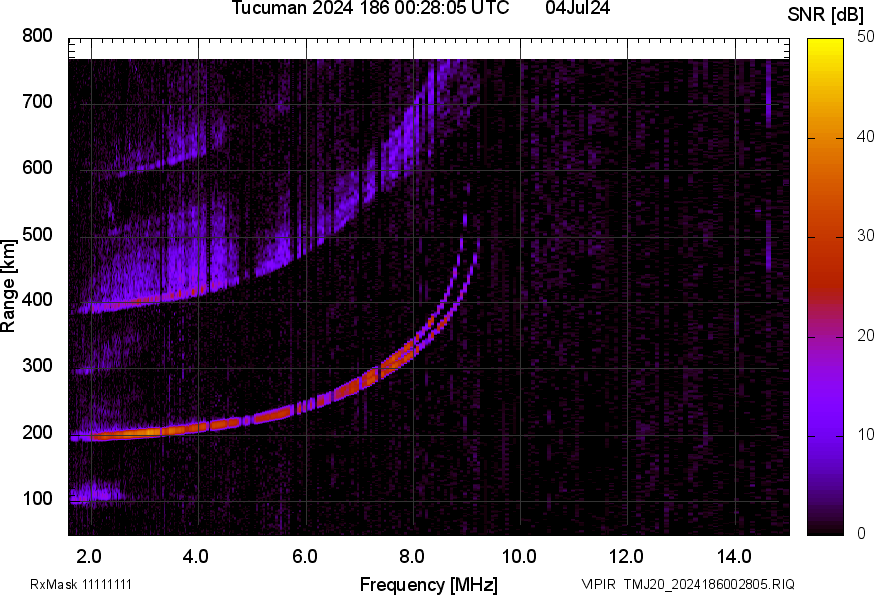
Task: Click the file name 'TMJ20_2024186002805.RIQ'
Action: pyautogui.click(x=709, y=584)
